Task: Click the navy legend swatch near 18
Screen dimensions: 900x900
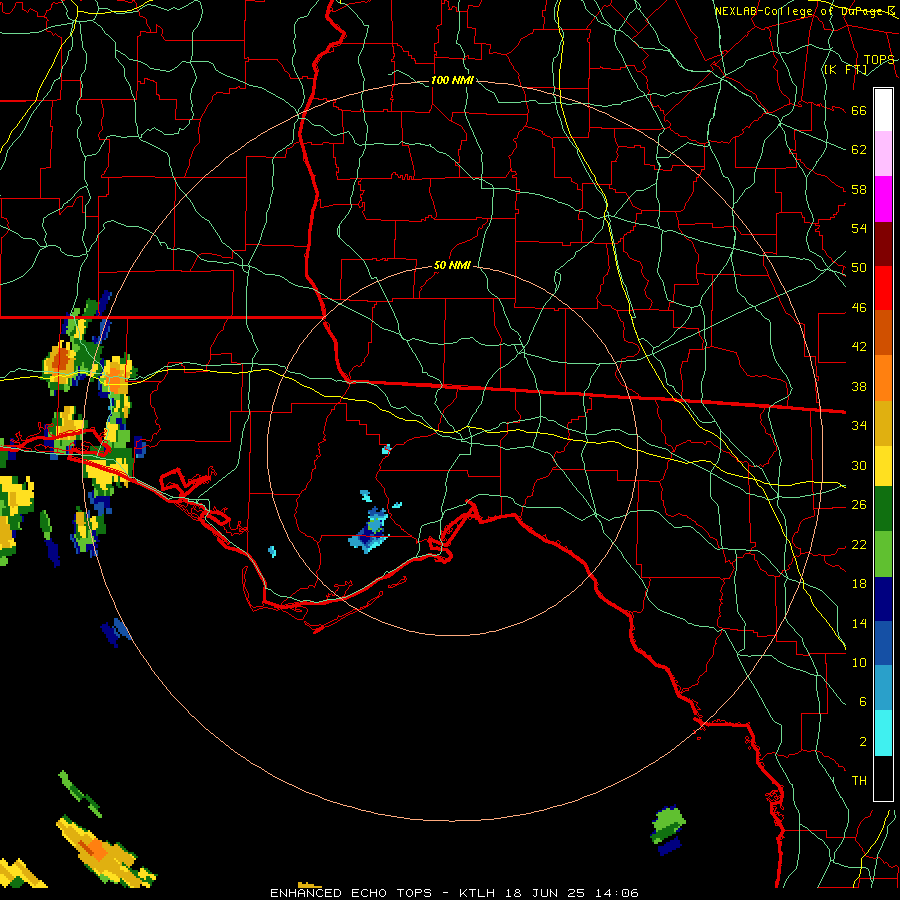Action: coord(883,599)
